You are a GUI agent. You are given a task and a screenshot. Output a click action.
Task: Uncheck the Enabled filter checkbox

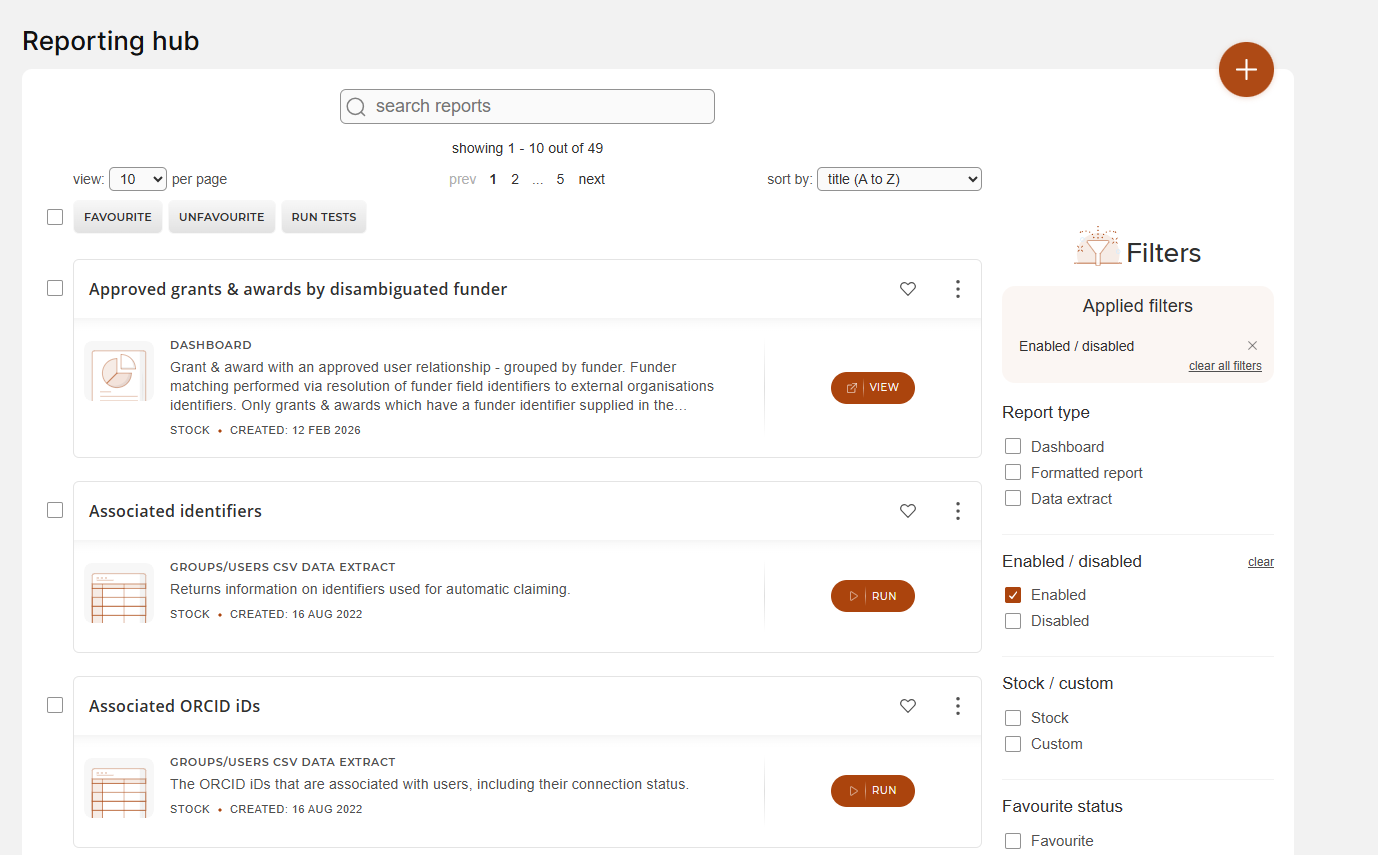click(1013, 595)
